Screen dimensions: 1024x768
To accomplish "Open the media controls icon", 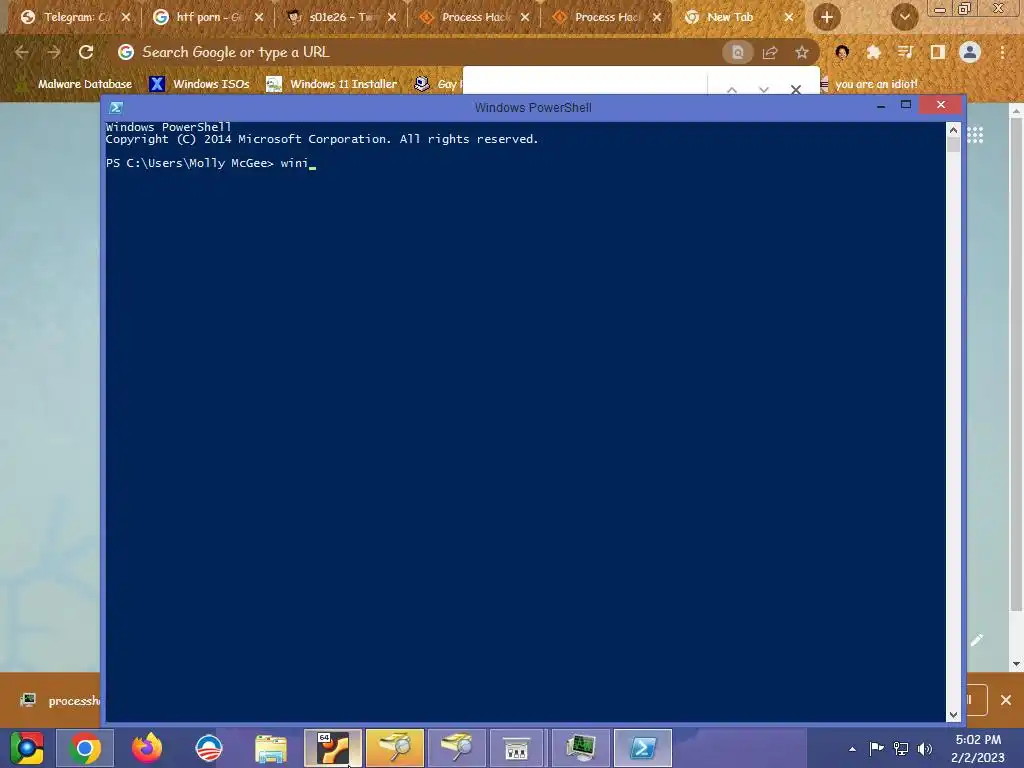I will point(905,53).
